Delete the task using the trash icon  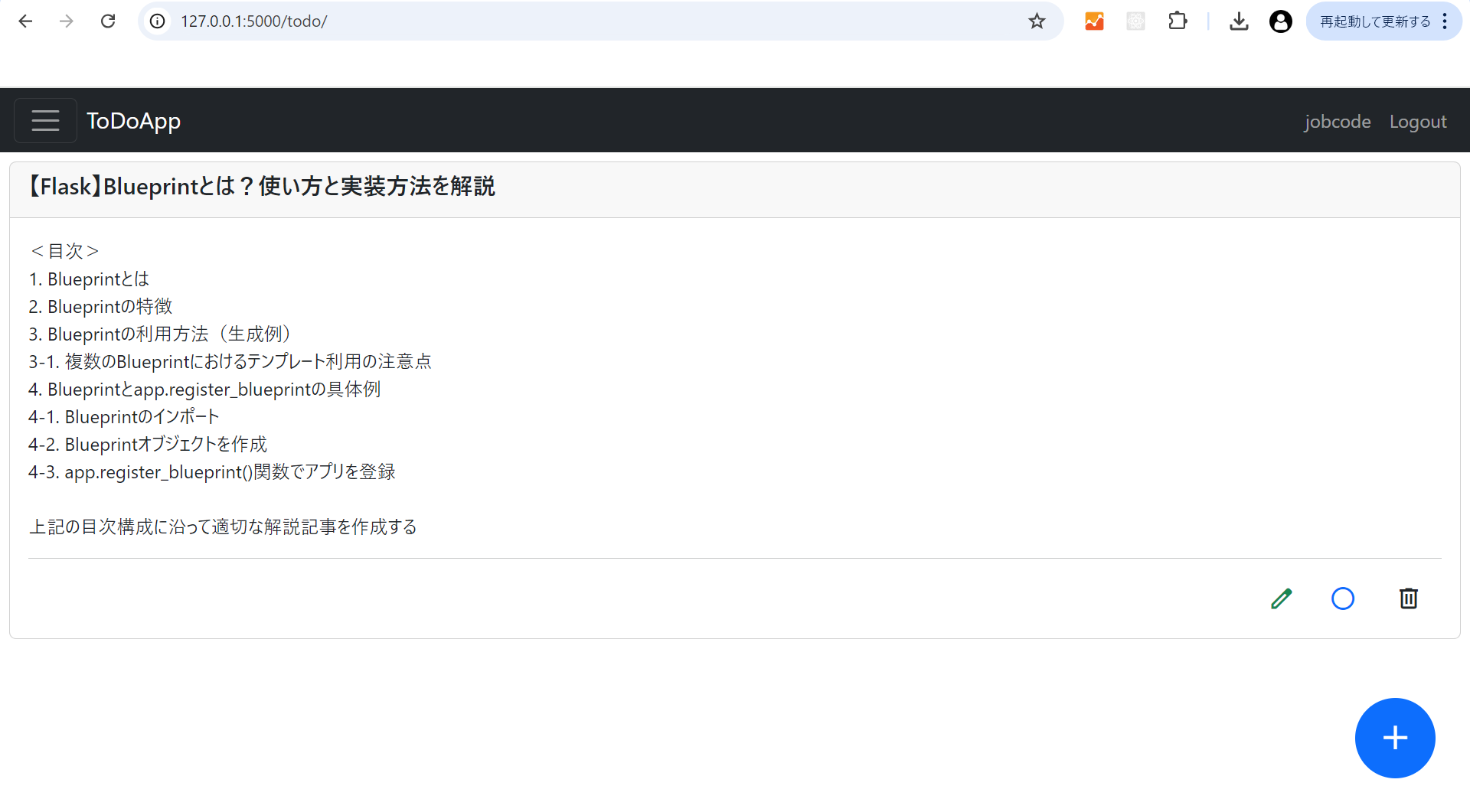click(x=1409, y=598)
